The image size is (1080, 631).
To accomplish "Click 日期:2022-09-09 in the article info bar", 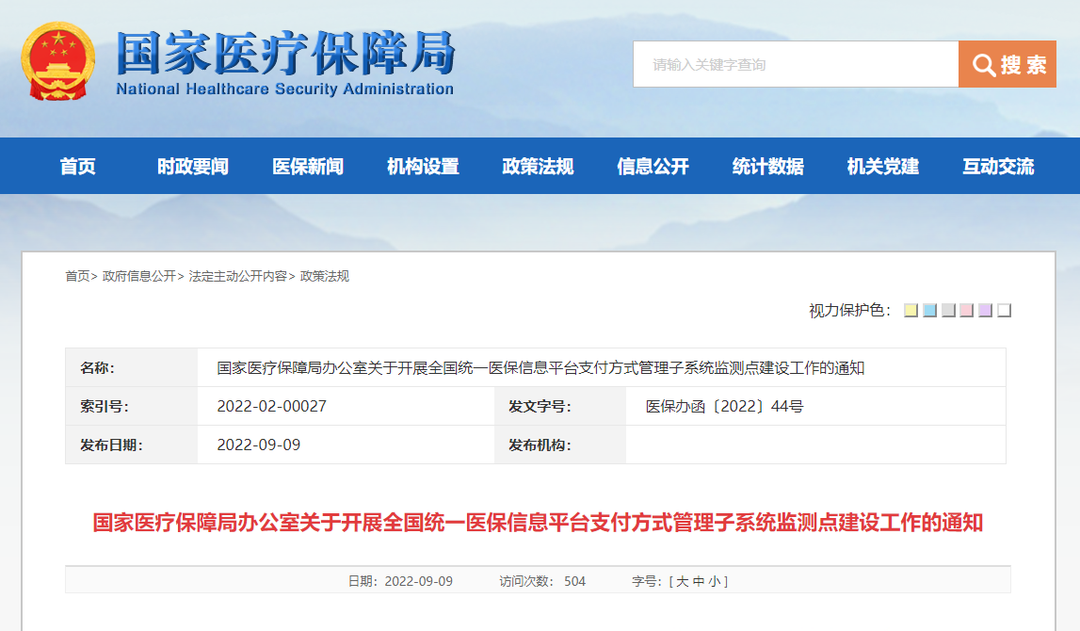I will [x=400, y=581].
